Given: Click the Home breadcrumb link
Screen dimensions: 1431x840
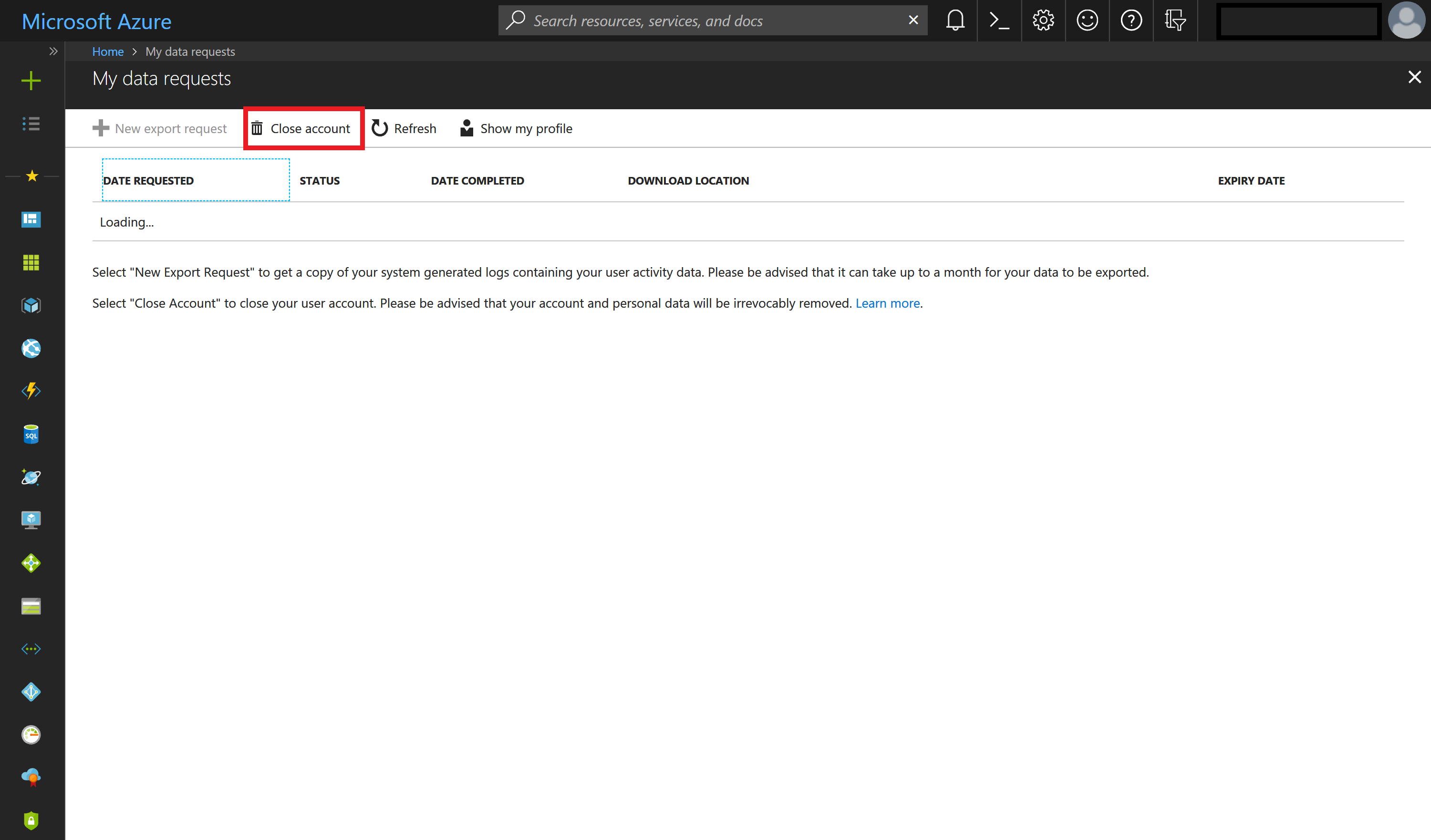Looking at the screenshot, I should point(107,51).
